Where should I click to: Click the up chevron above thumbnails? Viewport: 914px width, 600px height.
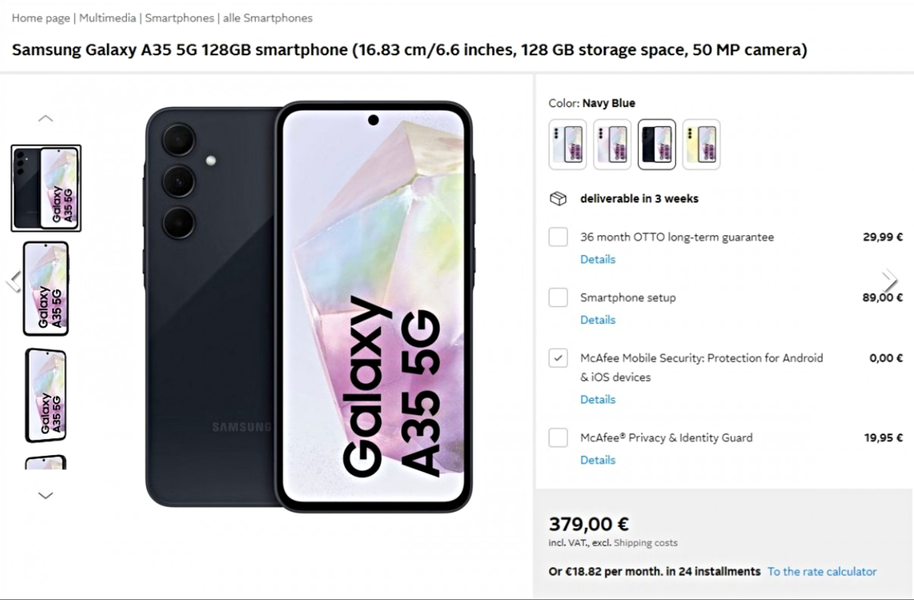coord(45,118)
